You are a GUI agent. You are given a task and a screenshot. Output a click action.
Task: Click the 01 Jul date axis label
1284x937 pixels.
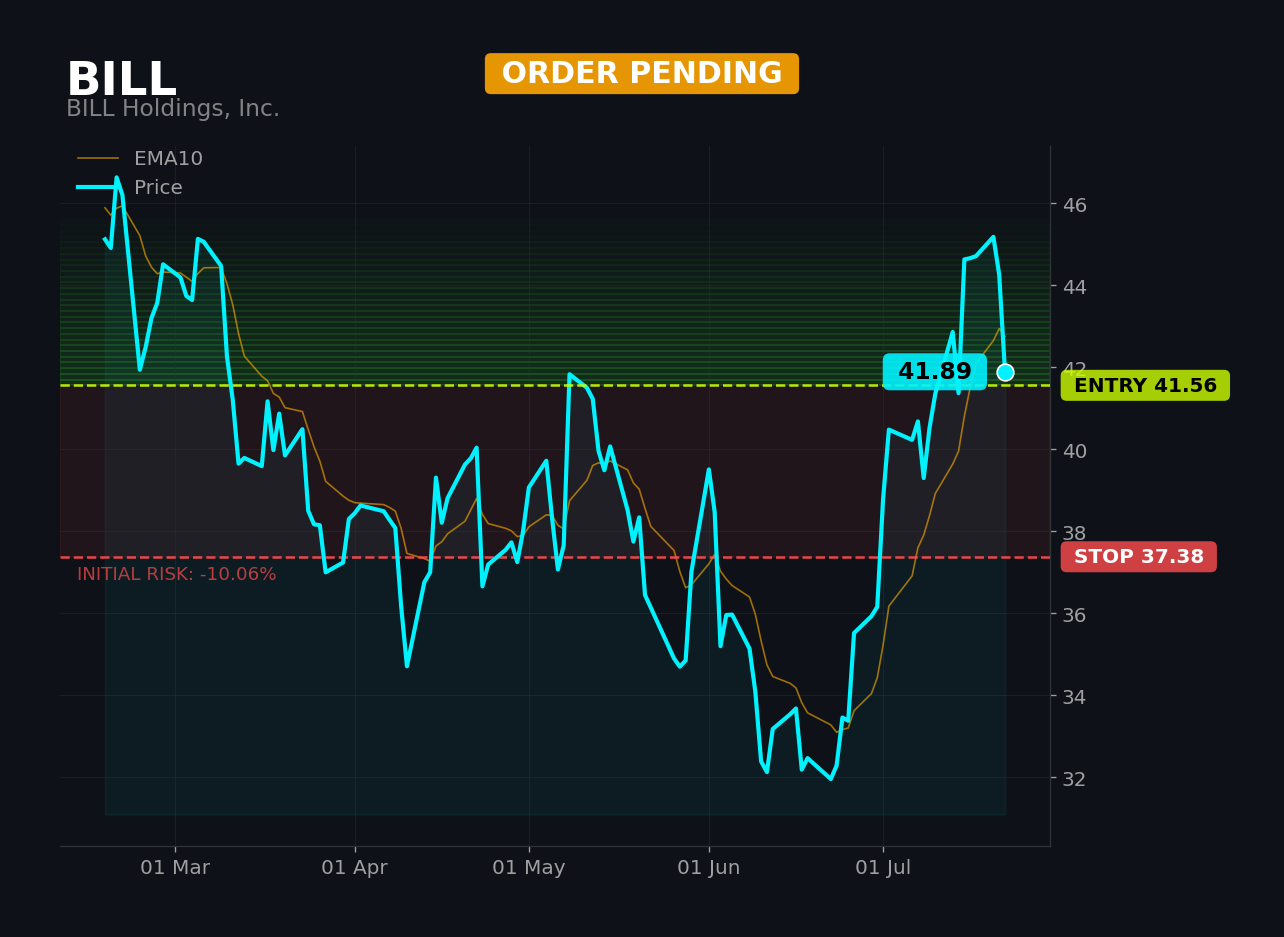(x=883, y=868)
